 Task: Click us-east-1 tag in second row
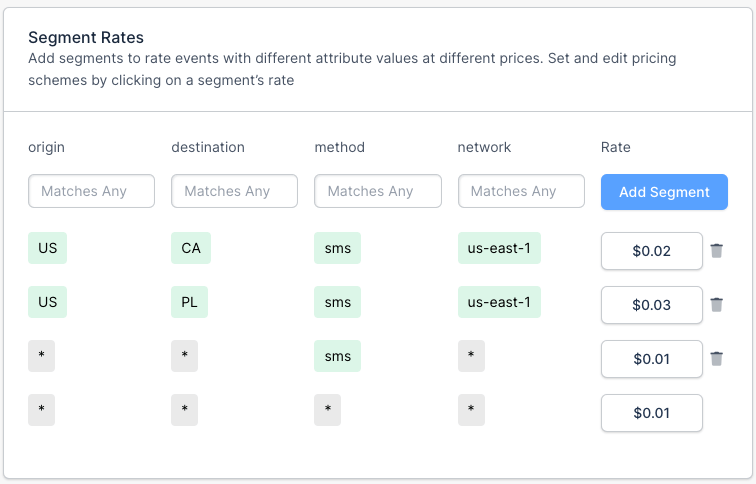[499, 302]
